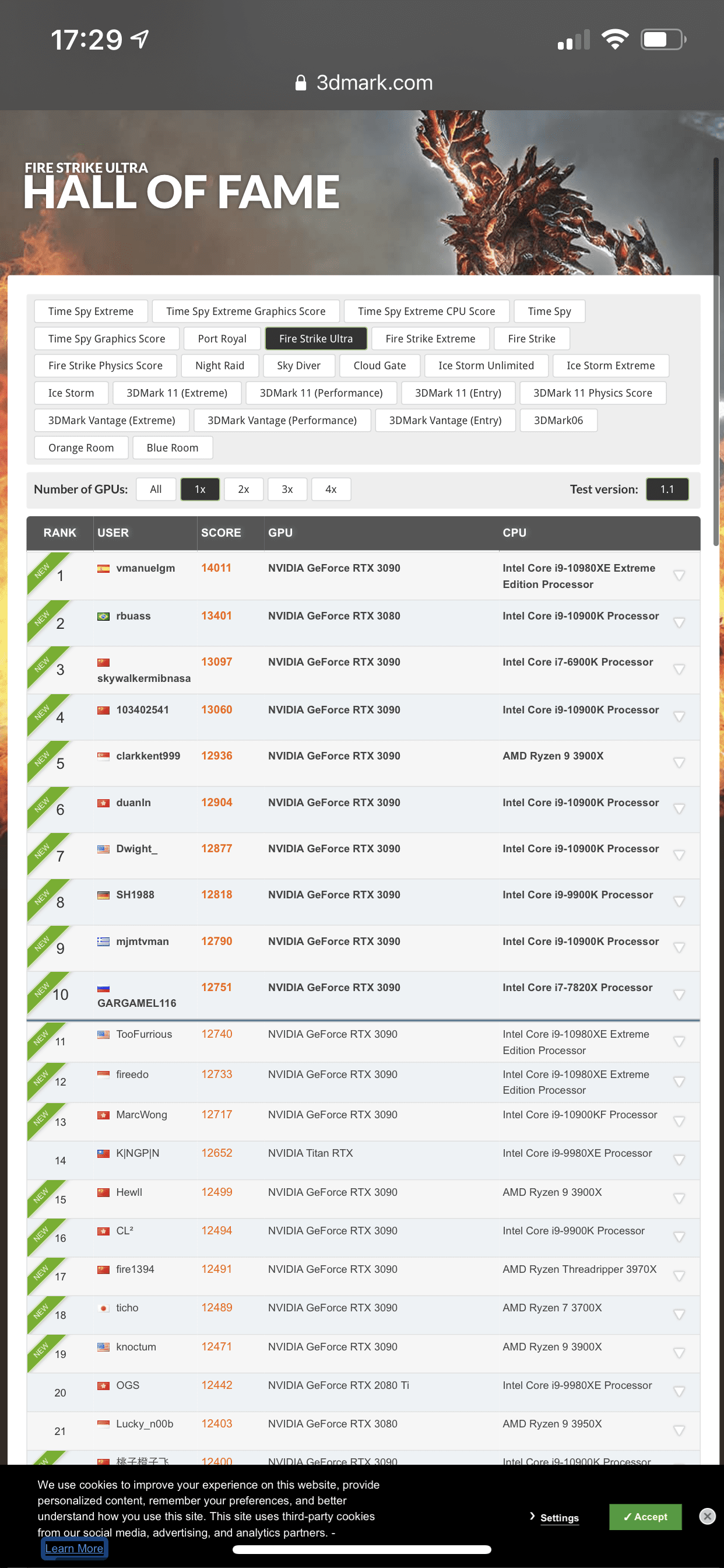Show results for all GPU counts
724x1568 pixels.
tap(156, 489)
